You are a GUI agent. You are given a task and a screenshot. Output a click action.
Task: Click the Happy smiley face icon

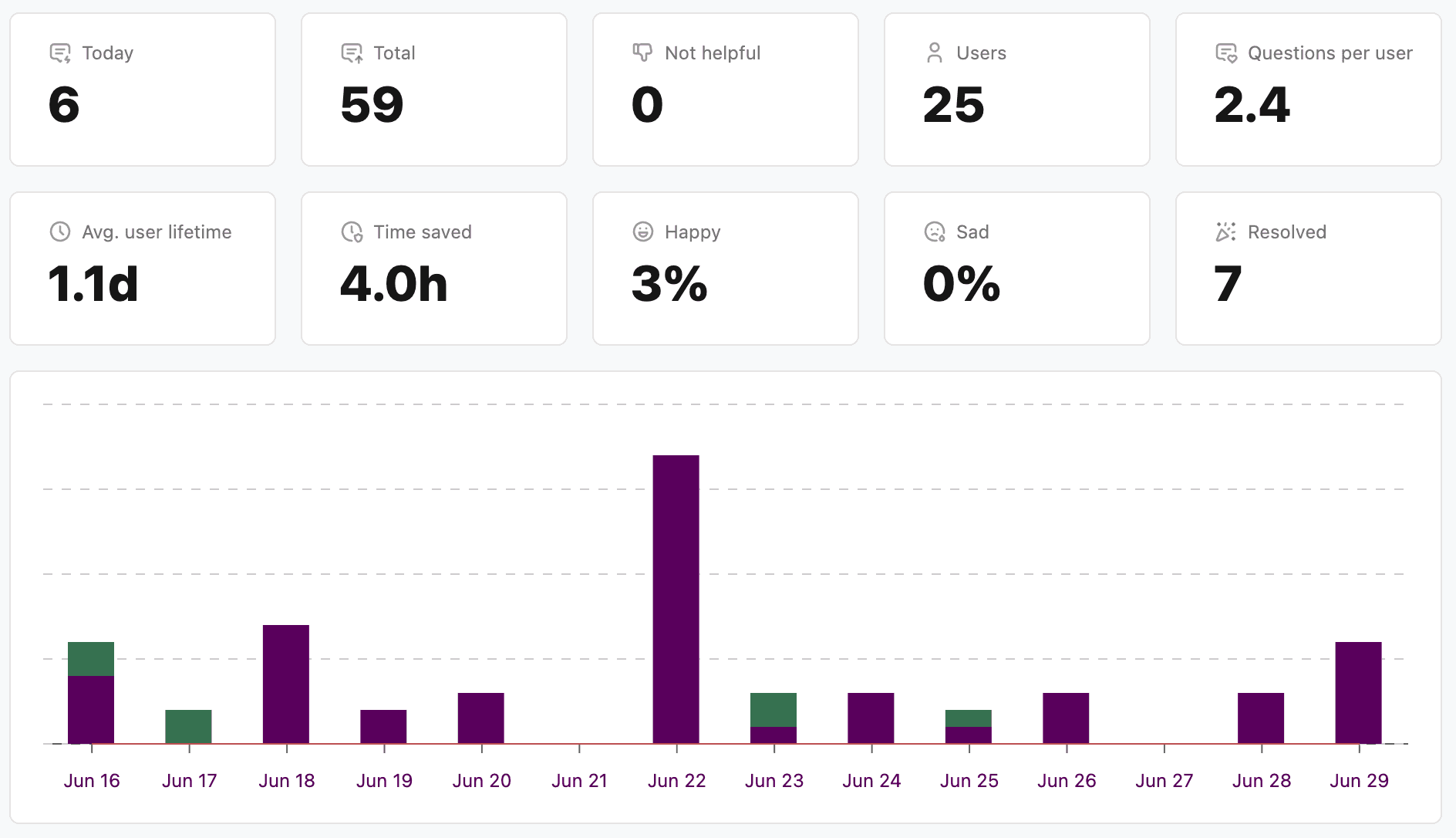(x=643, y=231)
